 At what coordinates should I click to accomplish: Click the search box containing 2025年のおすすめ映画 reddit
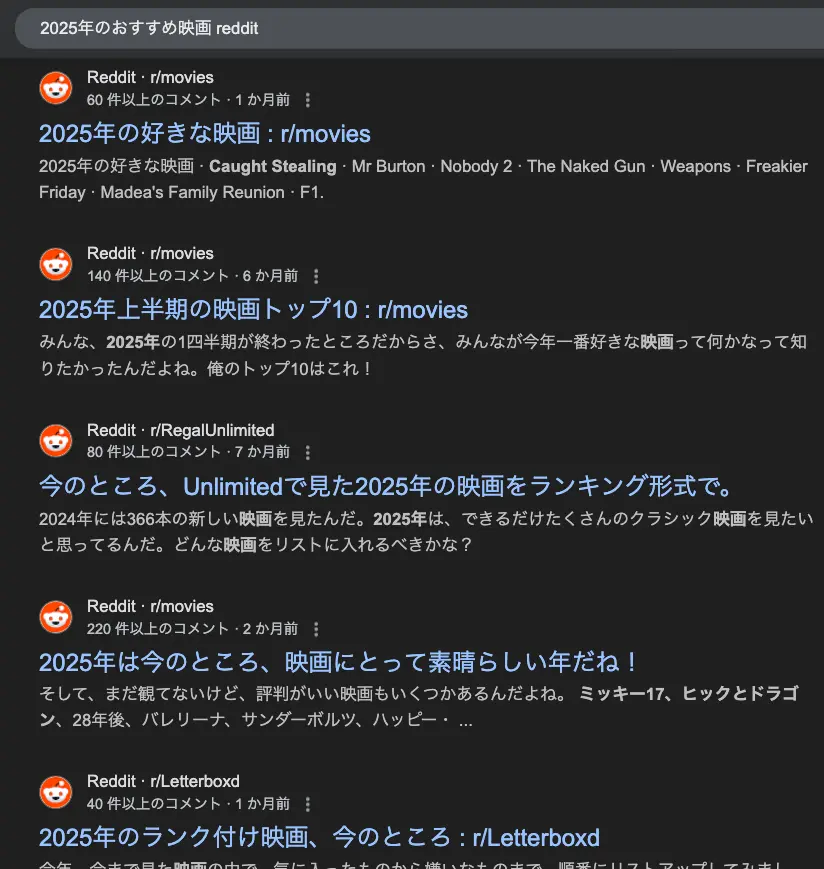coord(419,28)
